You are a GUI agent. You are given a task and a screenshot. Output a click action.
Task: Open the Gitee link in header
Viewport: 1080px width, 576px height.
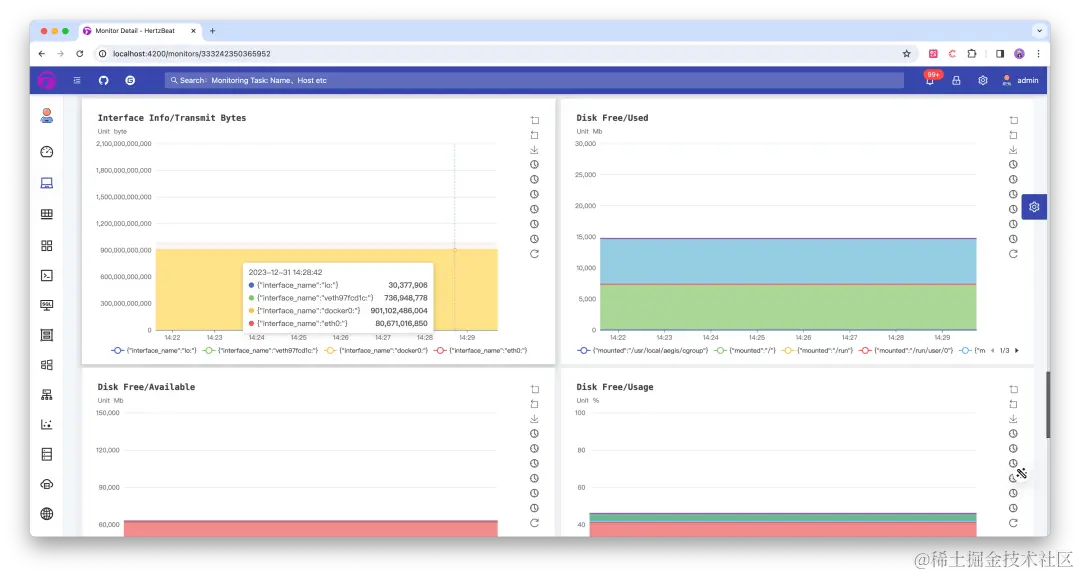pos(130,81)
